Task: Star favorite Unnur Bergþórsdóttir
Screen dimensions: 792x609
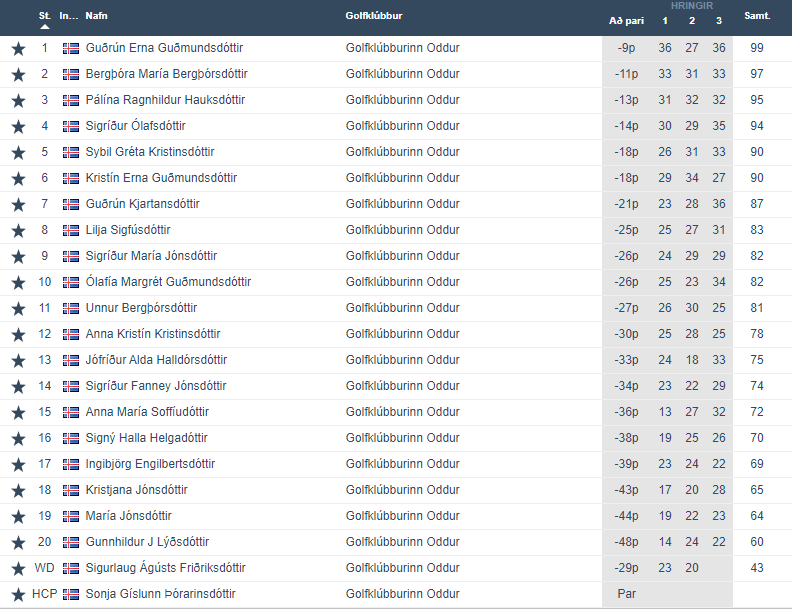Action: (19, 309)
